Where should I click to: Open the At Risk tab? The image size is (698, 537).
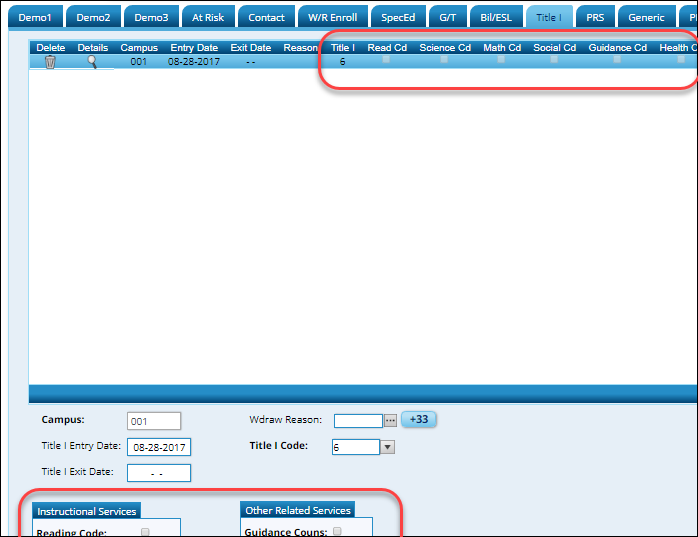pyautogui.click(x=208, y=17)
